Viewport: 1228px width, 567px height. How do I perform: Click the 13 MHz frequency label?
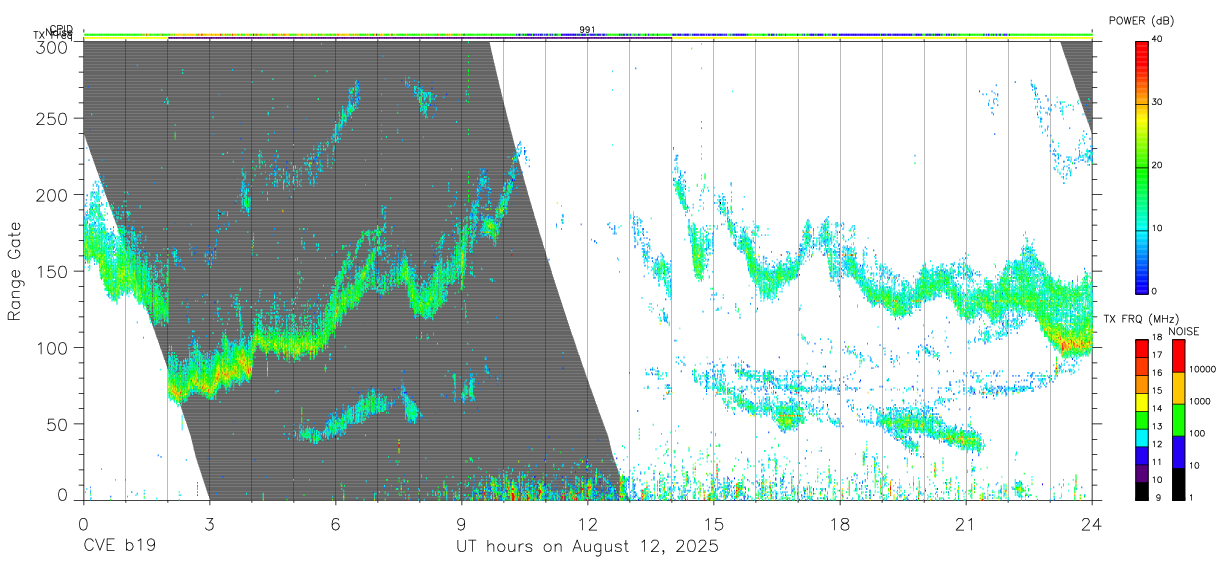click(x=1157, y=426)
